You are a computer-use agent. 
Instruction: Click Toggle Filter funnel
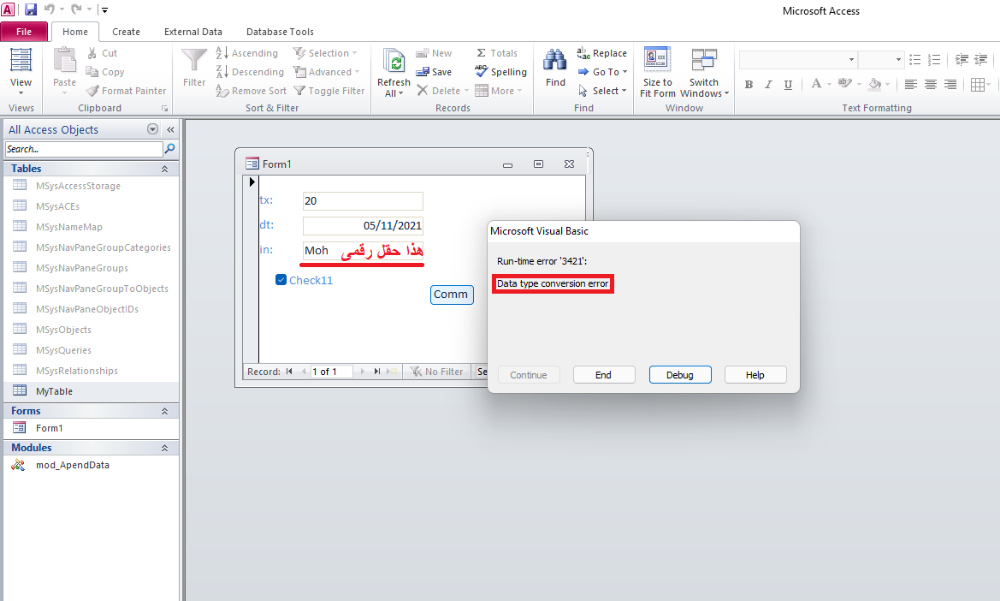pyautogui.click(x=329, y=91)
